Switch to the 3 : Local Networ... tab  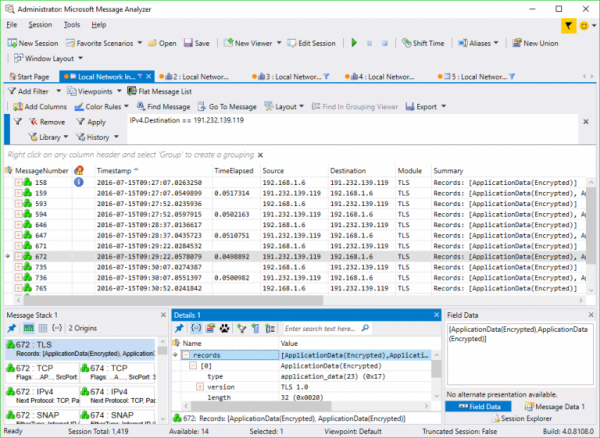click(x=291, y=77)
